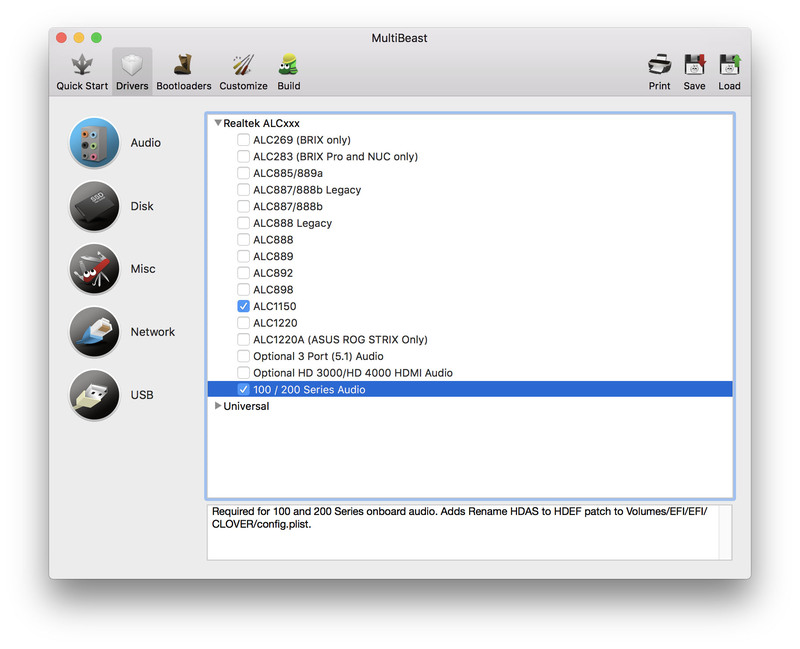Expand the Universal disclosure triangle
Screen dimensions: 800x649
pos(218,406)
